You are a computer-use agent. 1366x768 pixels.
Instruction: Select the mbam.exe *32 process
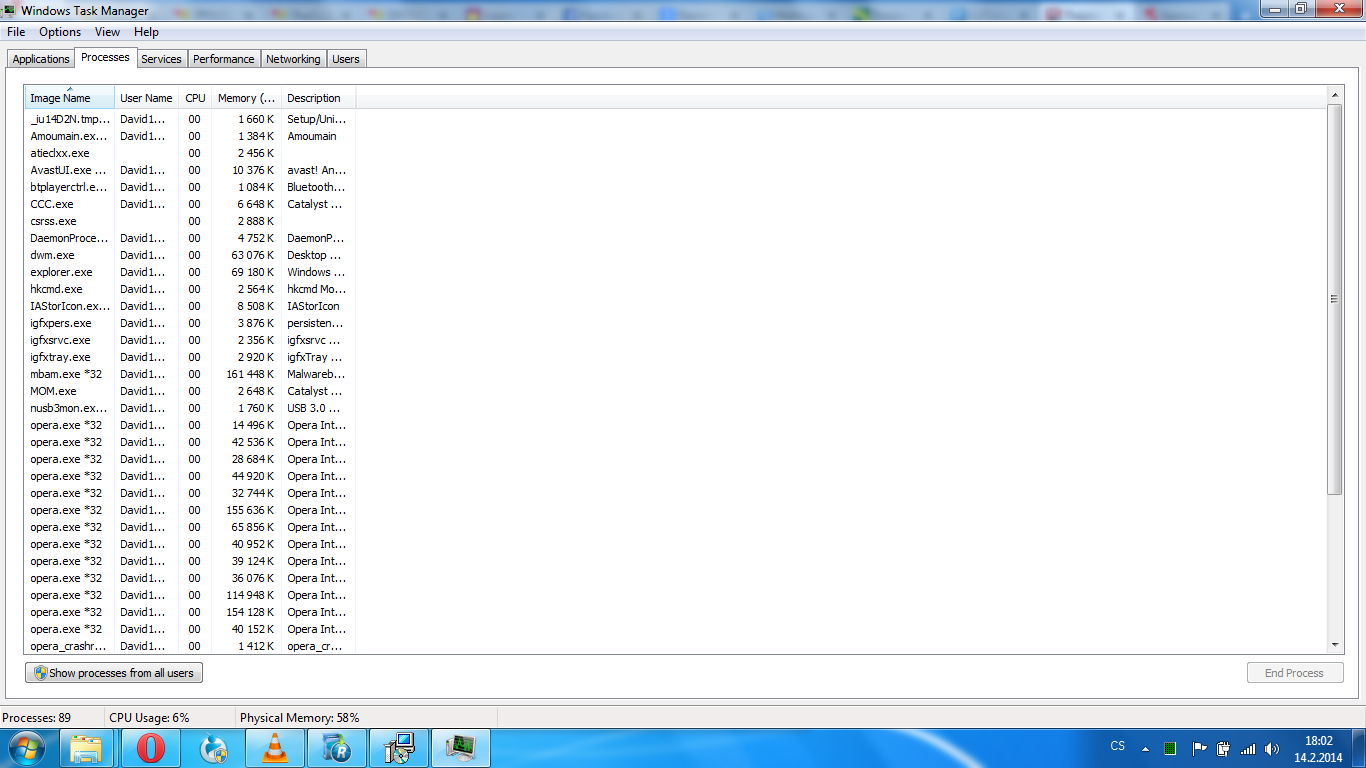pyautogui.click(x=190, y=374)
